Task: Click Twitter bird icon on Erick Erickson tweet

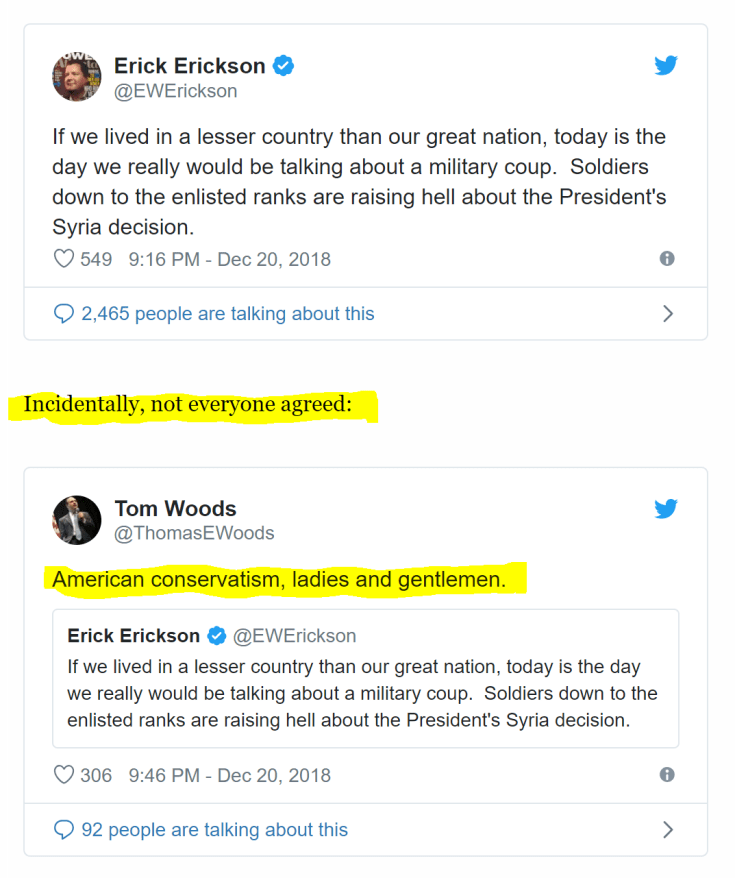Action: (x=666, y=66)
